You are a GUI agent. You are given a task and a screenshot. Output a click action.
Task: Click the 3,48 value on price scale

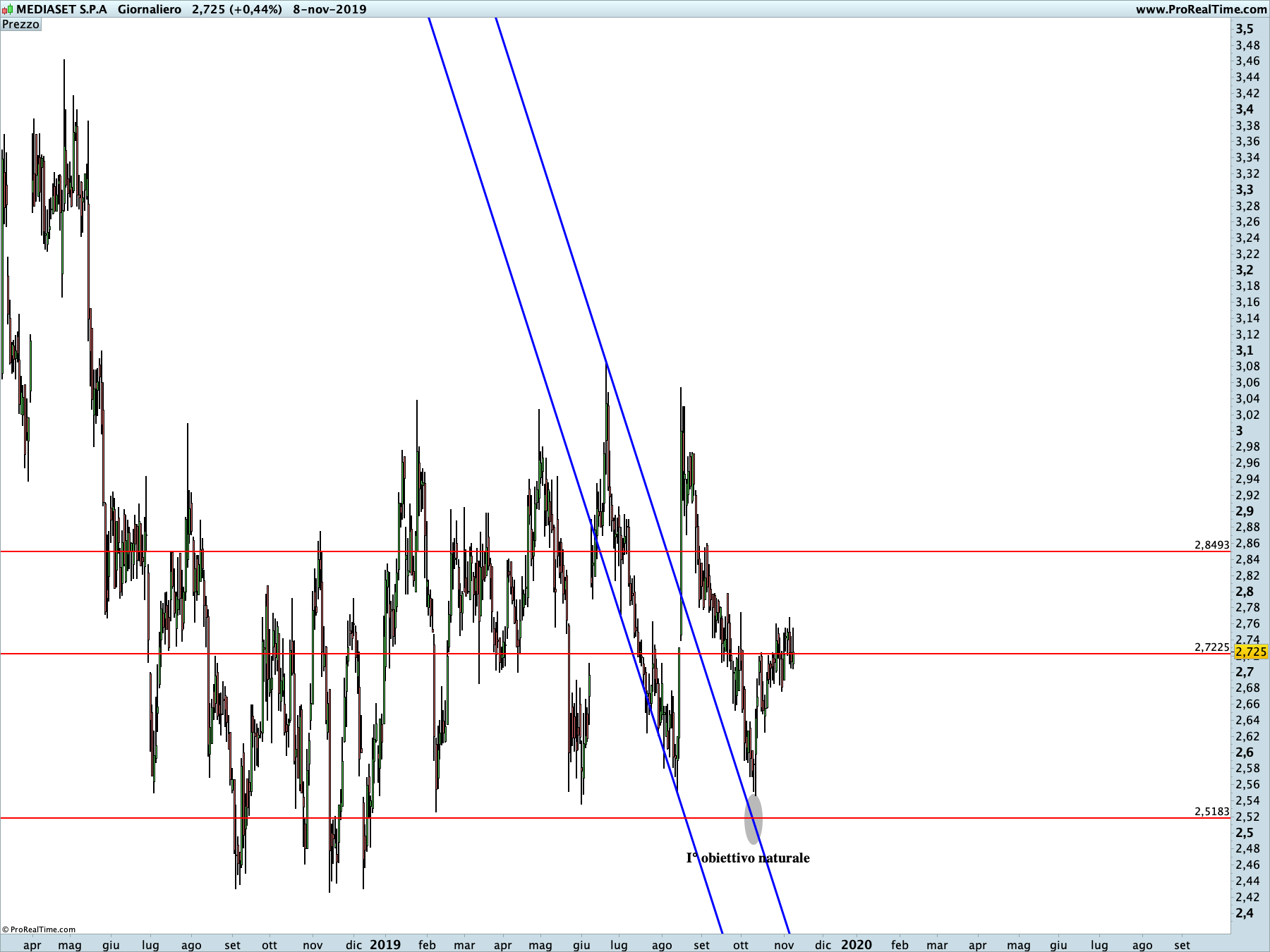tap(1247, 45)
